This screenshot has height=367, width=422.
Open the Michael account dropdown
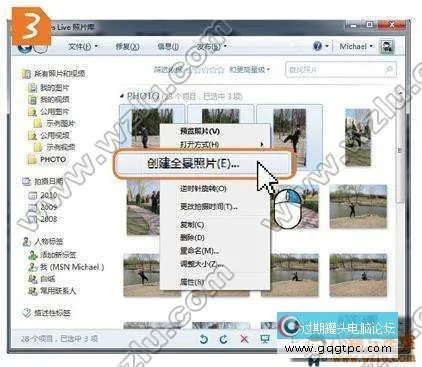click(356, 46)
